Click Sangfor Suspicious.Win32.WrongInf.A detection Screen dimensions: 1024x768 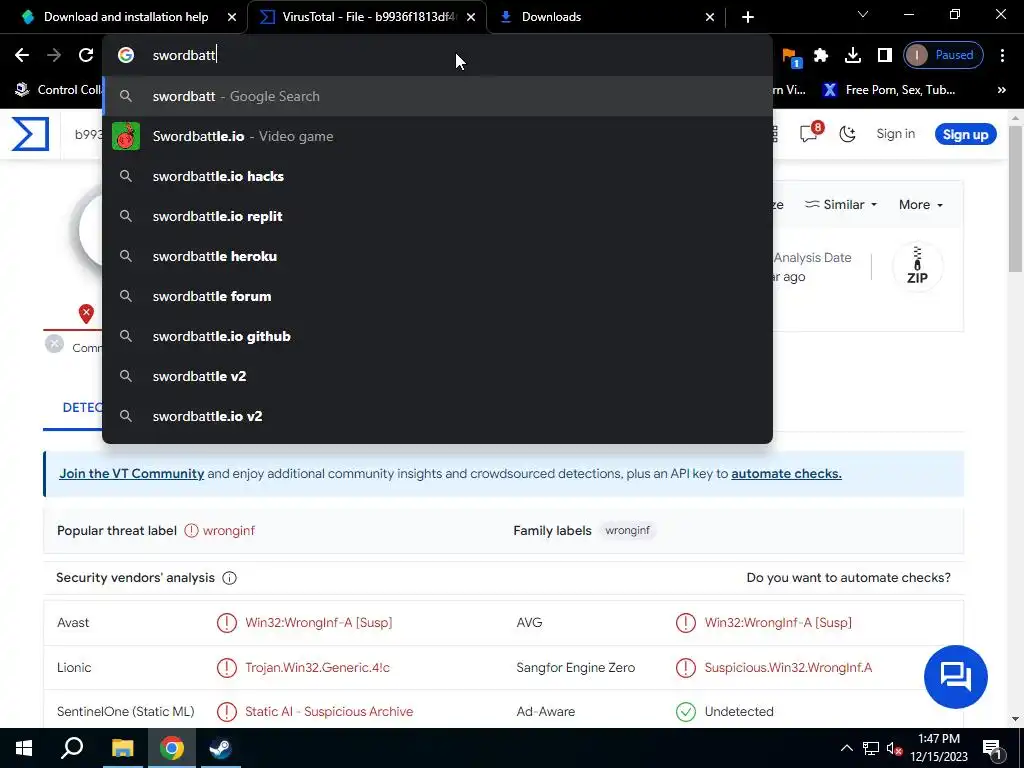pyautogui.click(x=788, y=668)
